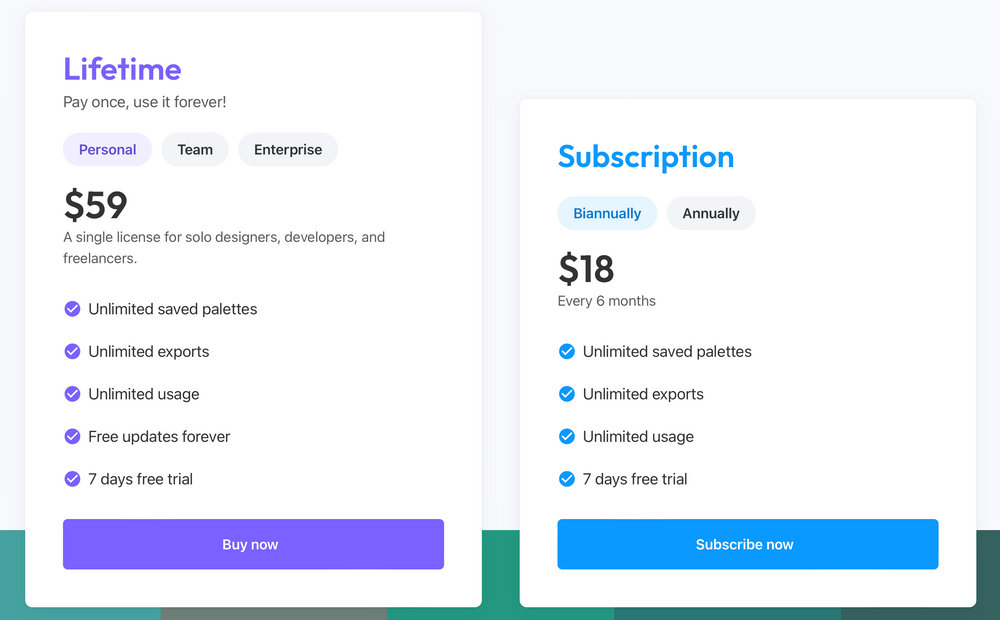1000x620 pixels.
Task: Switch to Annually billing period
Action: click(x=711, y=213)
